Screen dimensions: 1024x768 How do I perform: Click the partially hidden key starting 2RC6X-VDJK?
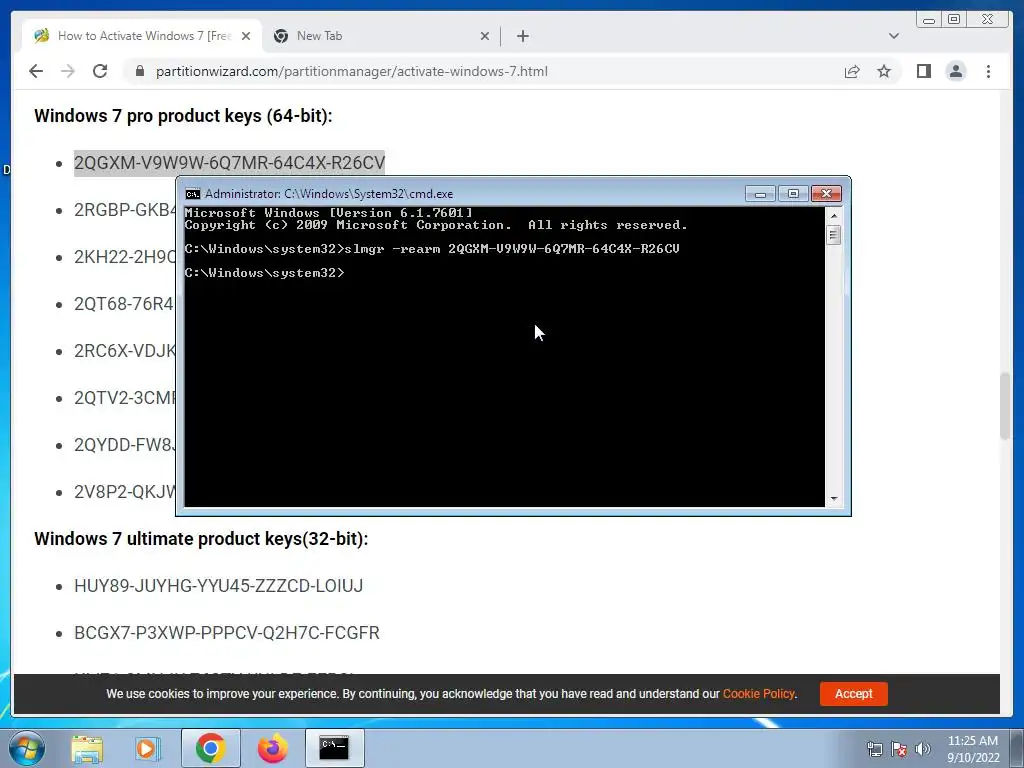[125, 351]
